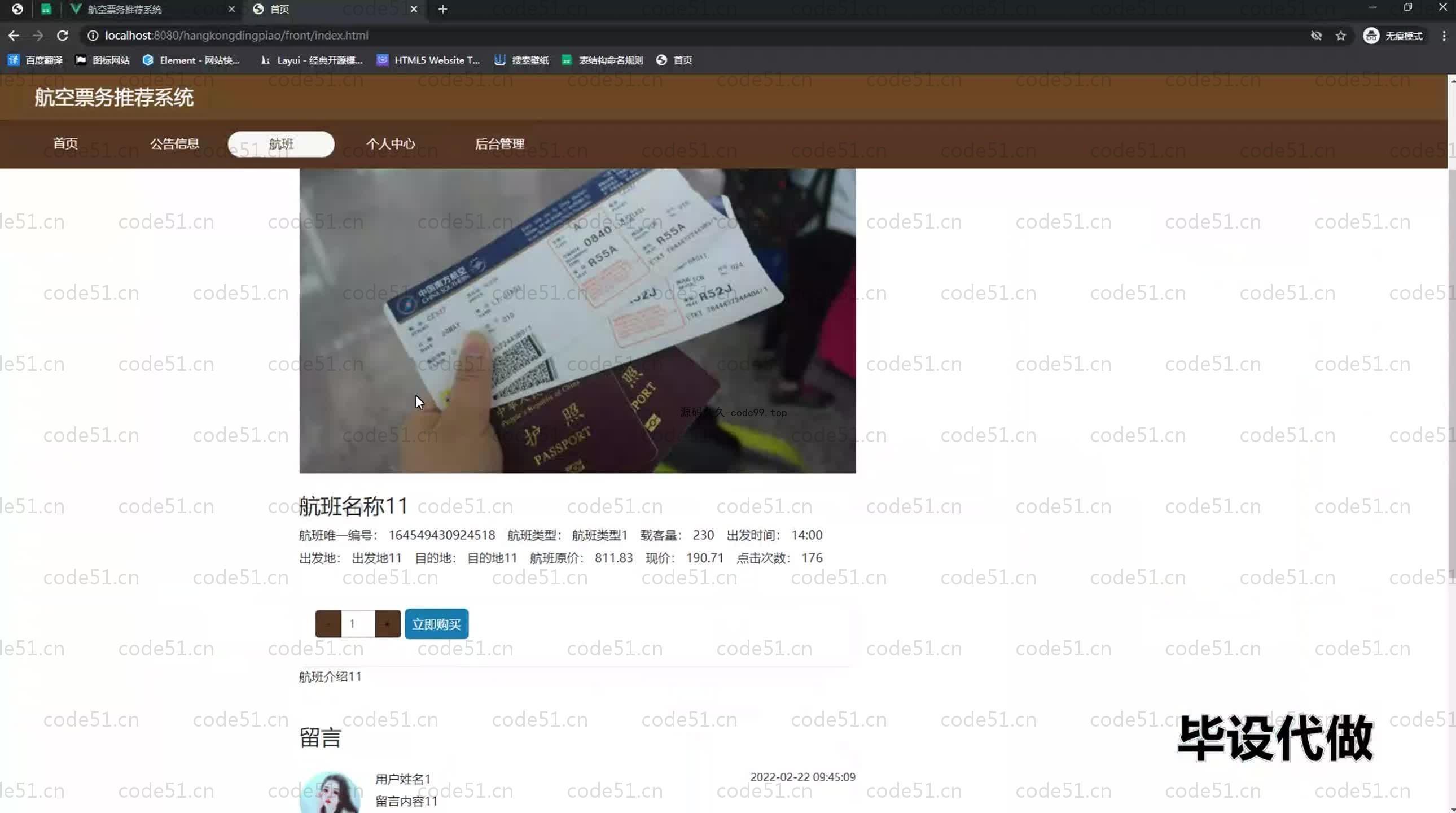Viewport: 1456px width, 813px height.
Task: Open Chrome three-dot menu
Action: tap(1444, 36)
